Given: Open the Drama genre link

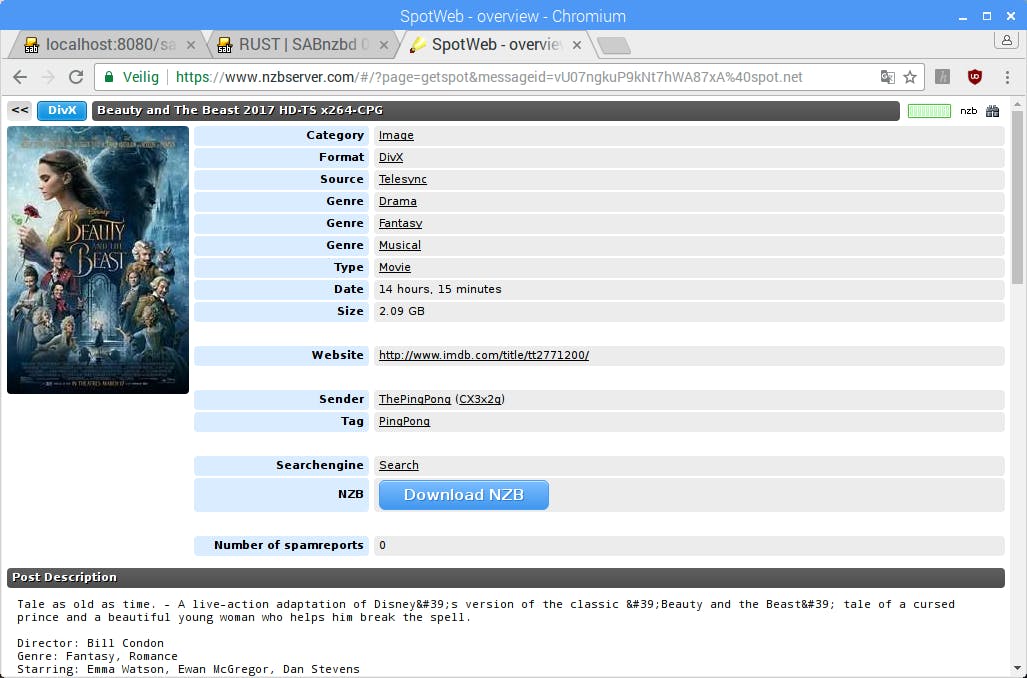Looking at the screenshot, I should [x=398, y=201].
